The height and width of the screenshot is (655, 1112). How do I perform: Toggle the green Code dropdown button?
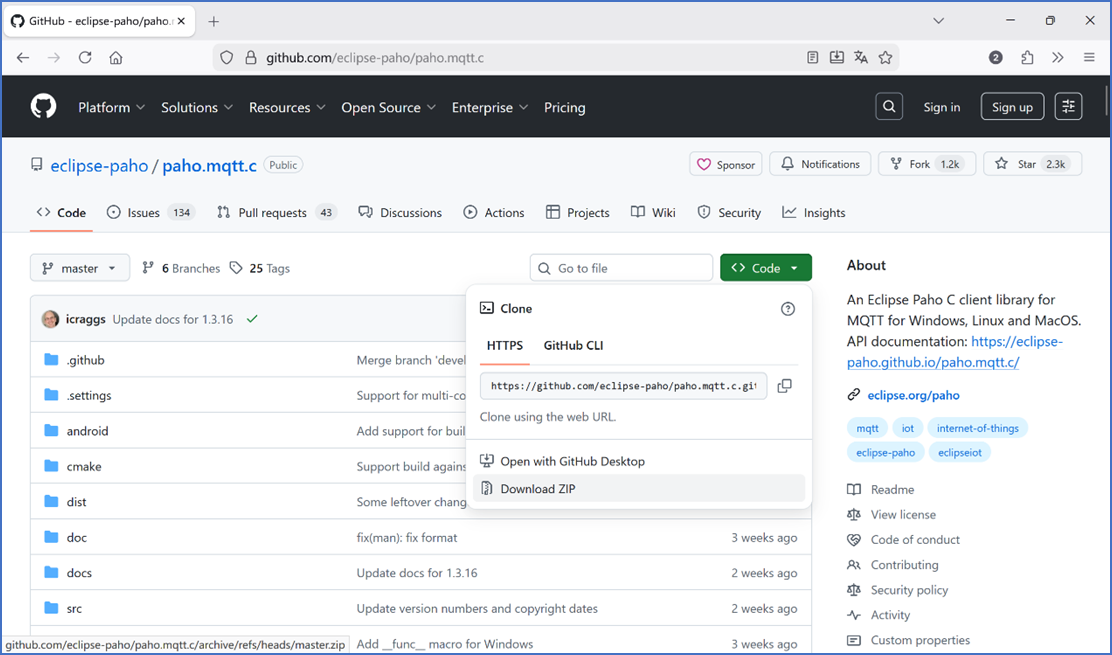tap(765, 268)
